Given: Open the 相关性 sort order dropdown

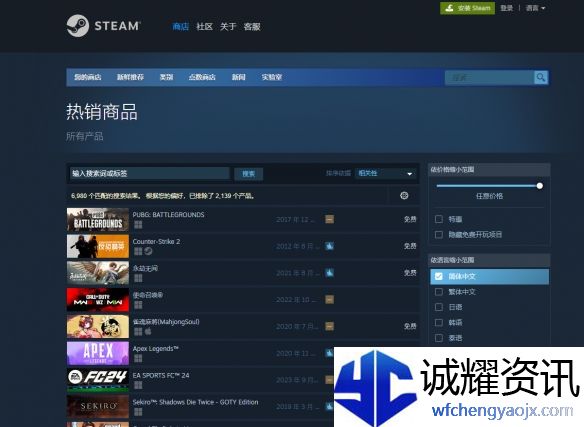Looking at the screenshot, I should coord(385,173).
